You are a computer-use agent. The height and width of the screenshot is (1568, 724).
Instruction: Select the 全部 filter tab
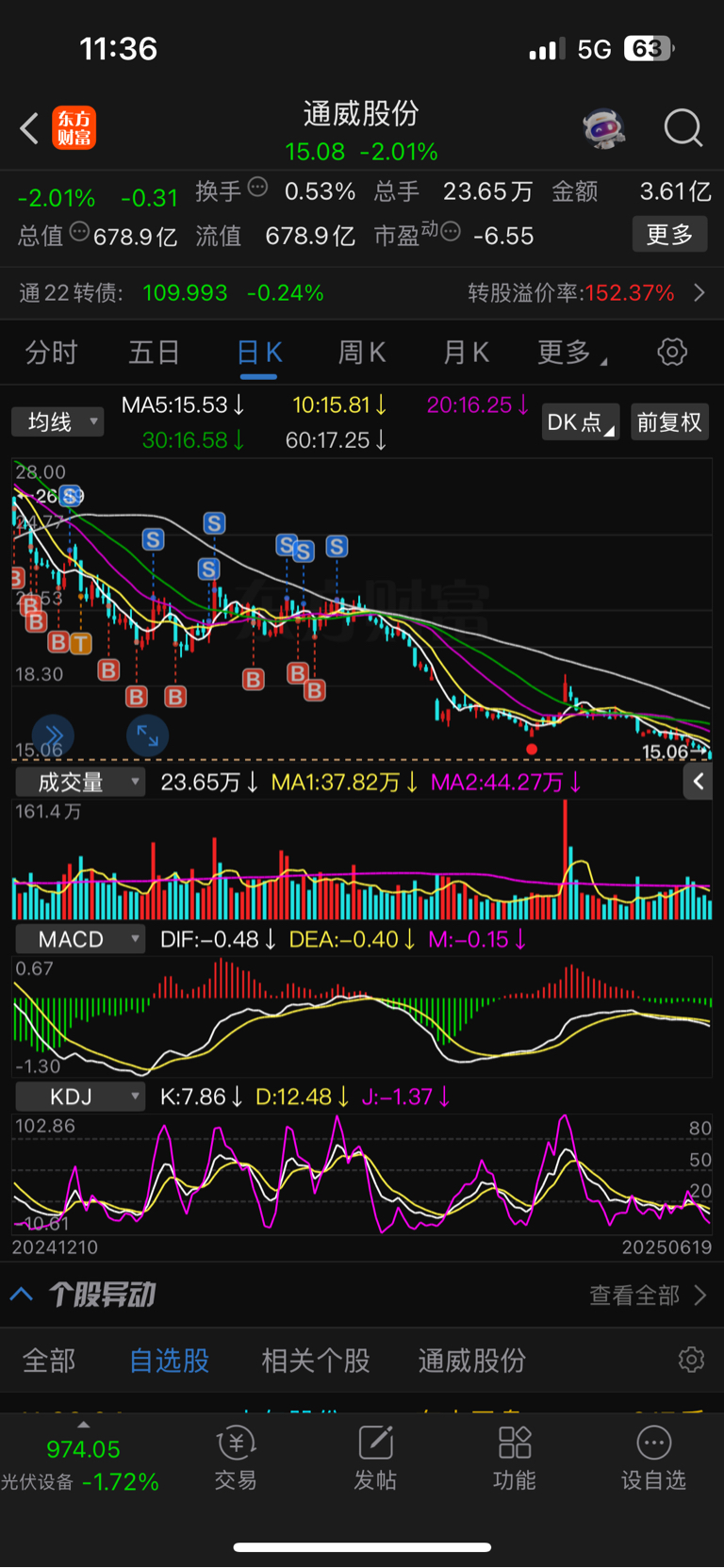[x=49, y=1361]
